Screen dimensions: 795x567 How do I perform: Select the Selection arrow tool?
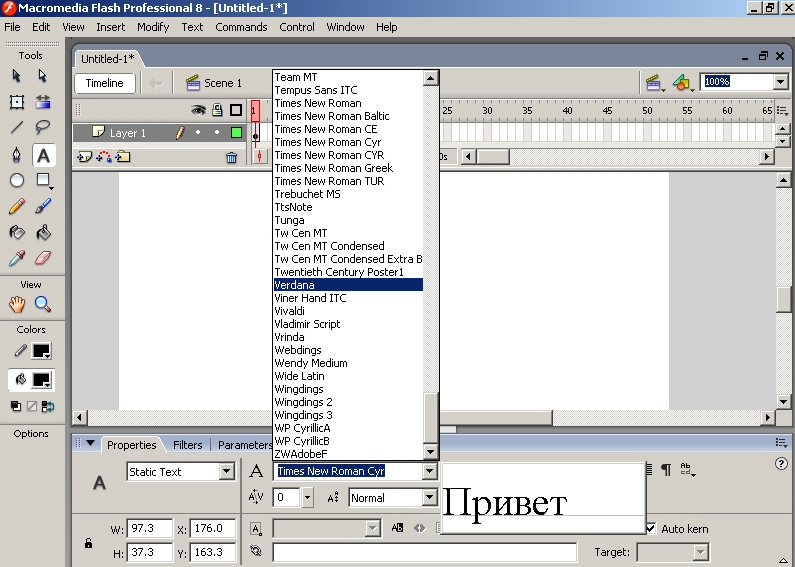[16, 76]
